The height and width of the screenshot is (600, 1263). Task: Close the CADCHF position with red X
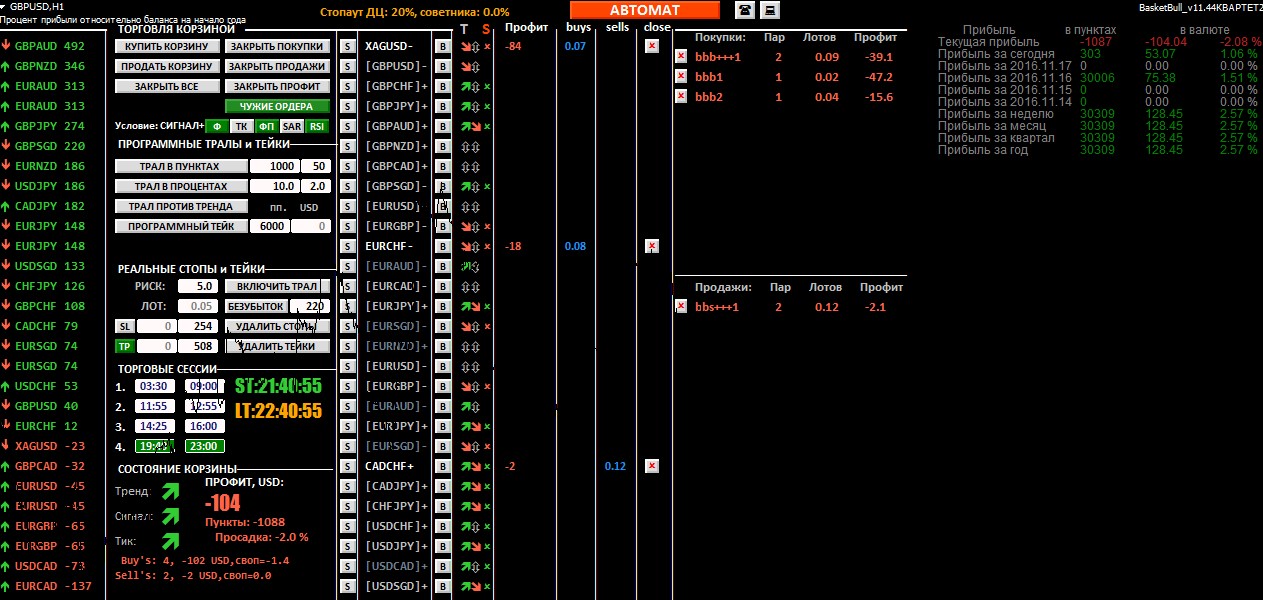[x=652, y=466]
